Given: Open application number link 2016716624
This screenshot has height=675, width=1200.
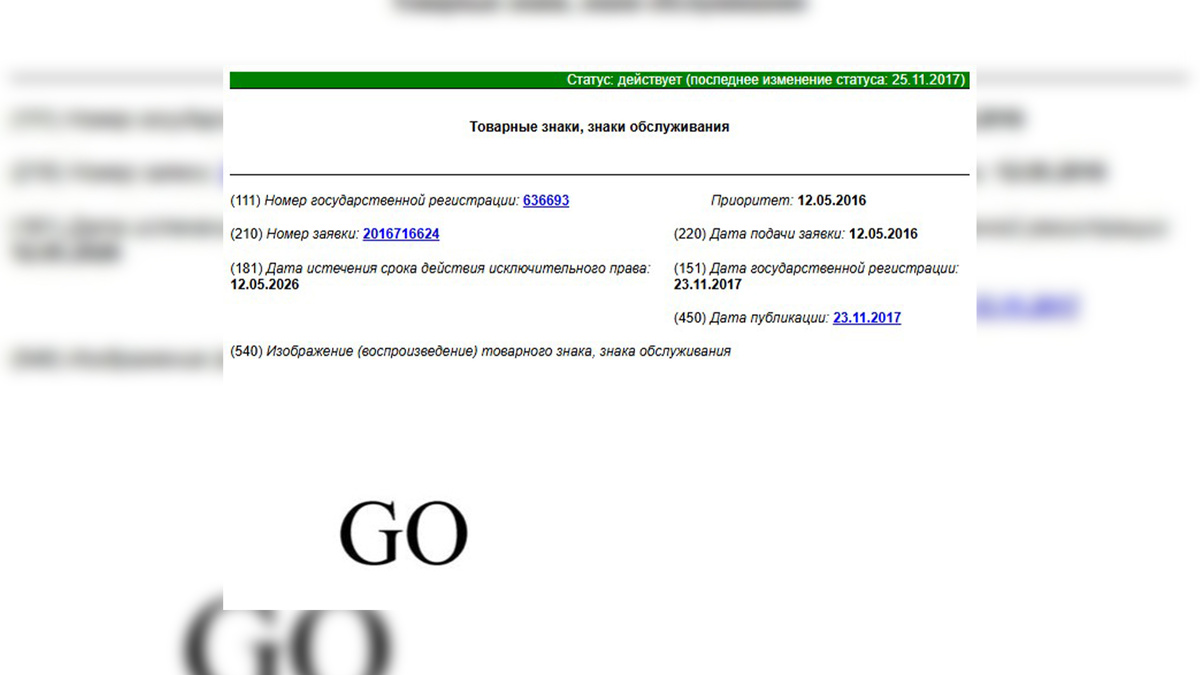Looking at the screenshot, I should [401, 234].
